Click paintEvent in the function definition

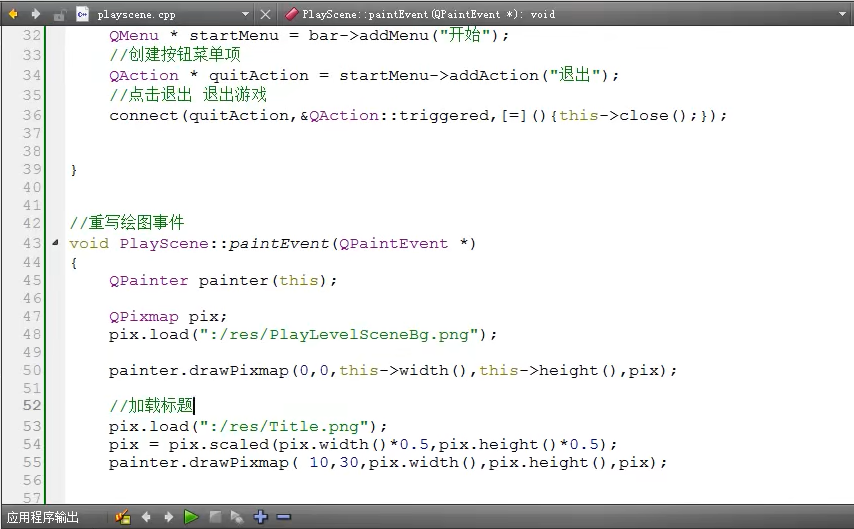(x=278, y=244)
